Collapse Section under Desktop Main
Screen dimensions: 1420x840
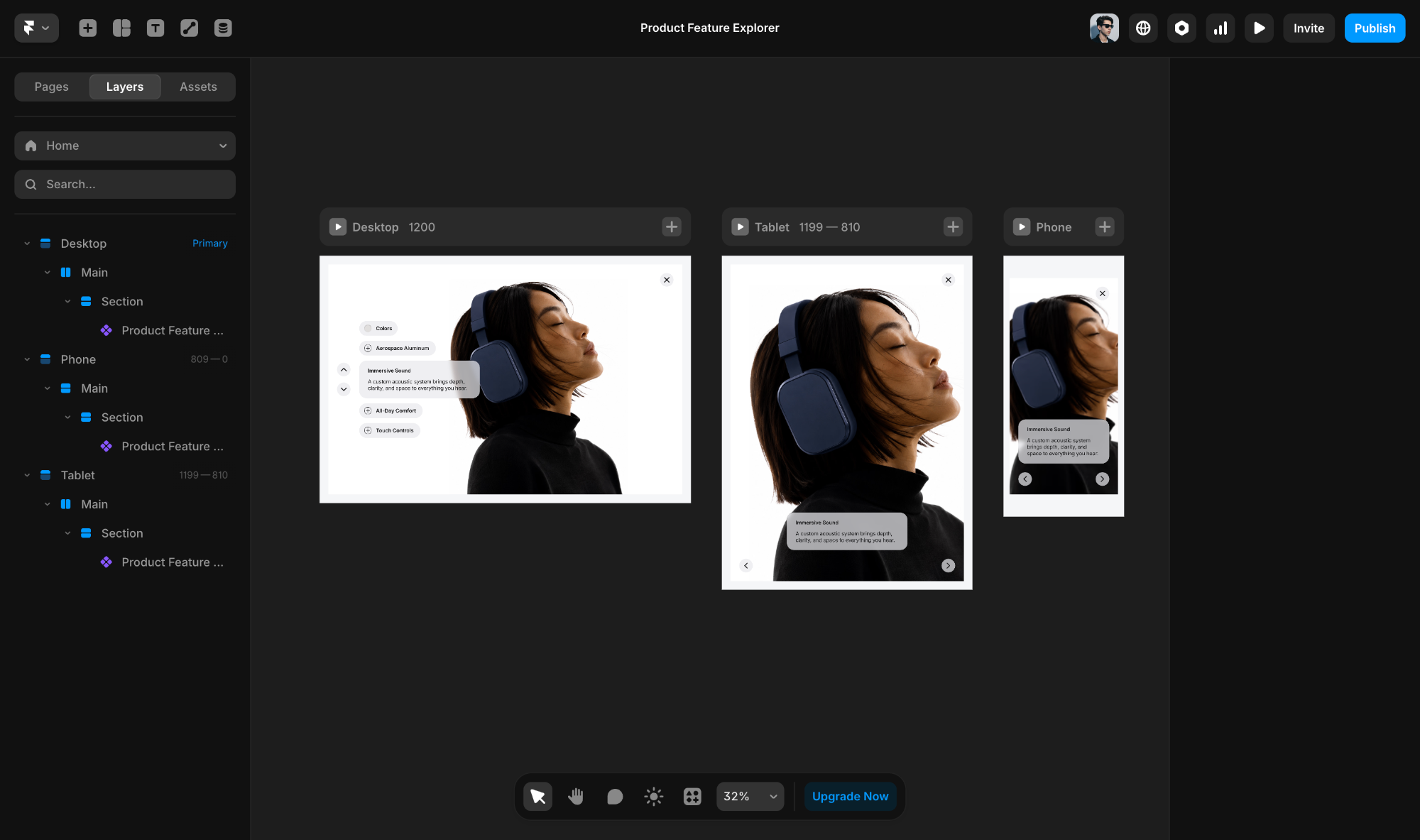coord(67,302)
